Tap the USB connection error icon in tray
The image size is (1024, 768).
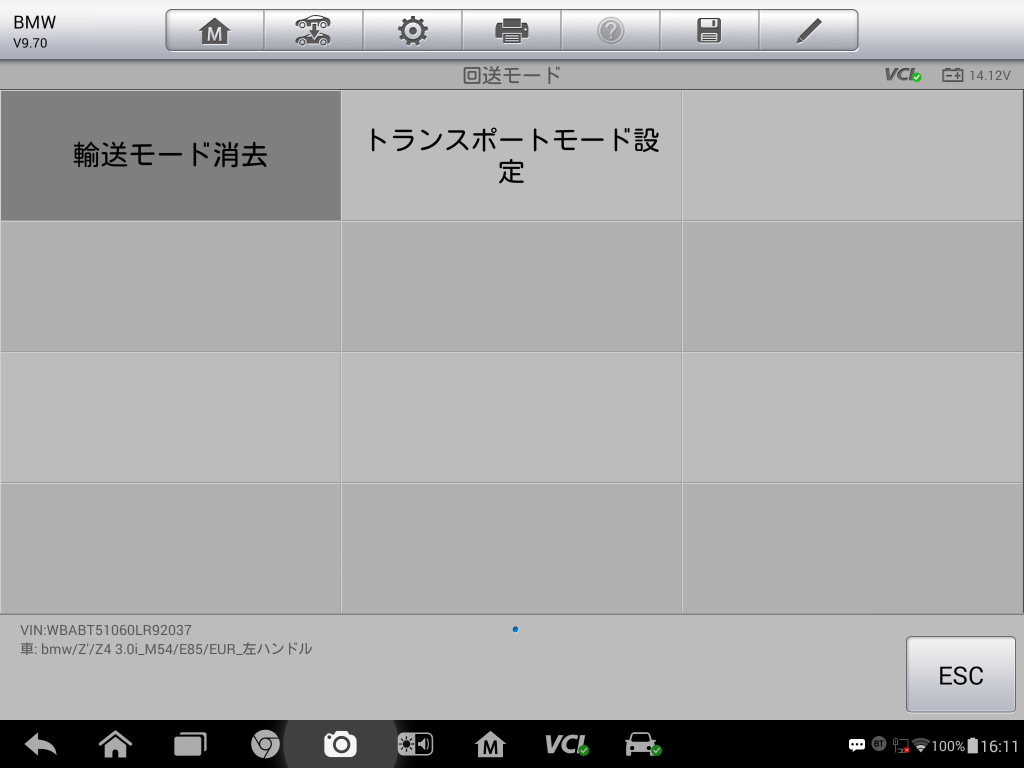pos(901,745)
